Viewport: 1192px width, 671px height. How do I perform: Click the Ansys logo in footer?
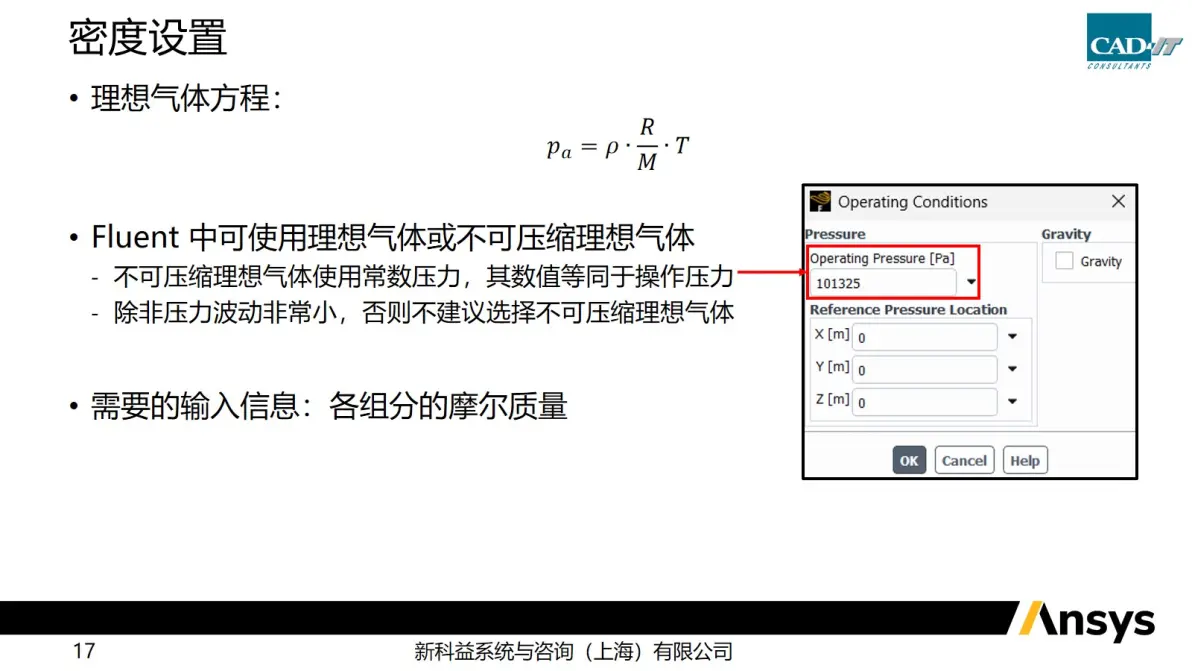(1087, 621)
